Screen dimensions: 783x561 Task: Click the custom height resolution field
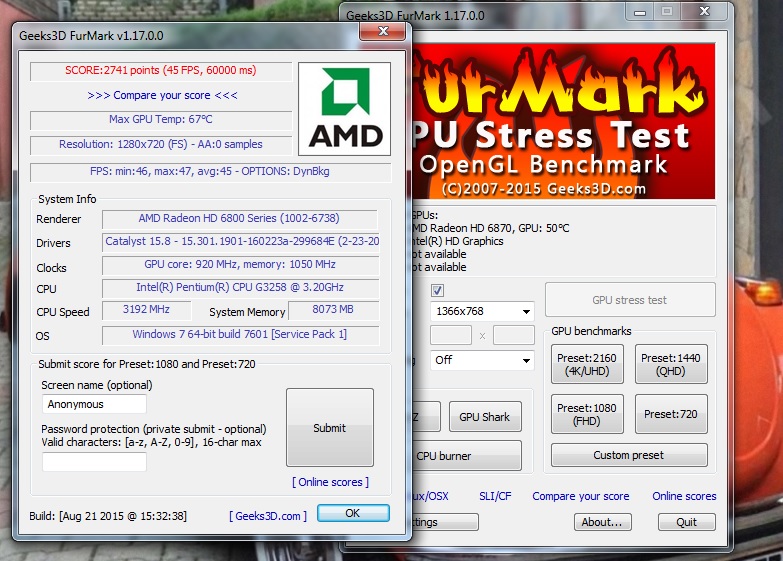click(x=513, y=335)
